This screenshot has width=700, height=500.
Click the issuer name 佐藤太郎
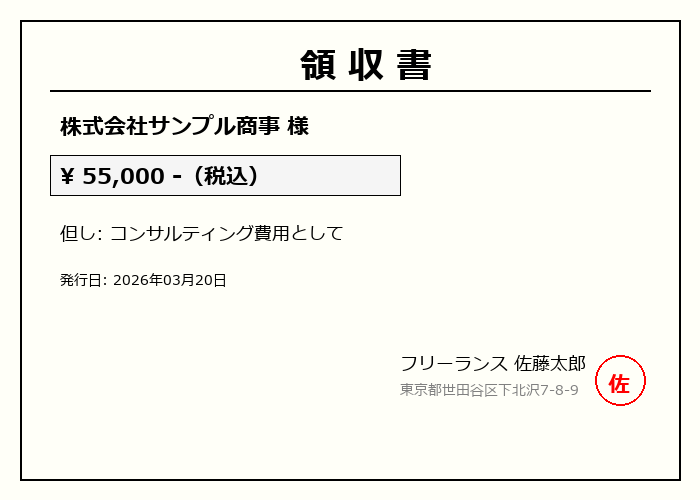pyautogui.click(x=550, y=364)
